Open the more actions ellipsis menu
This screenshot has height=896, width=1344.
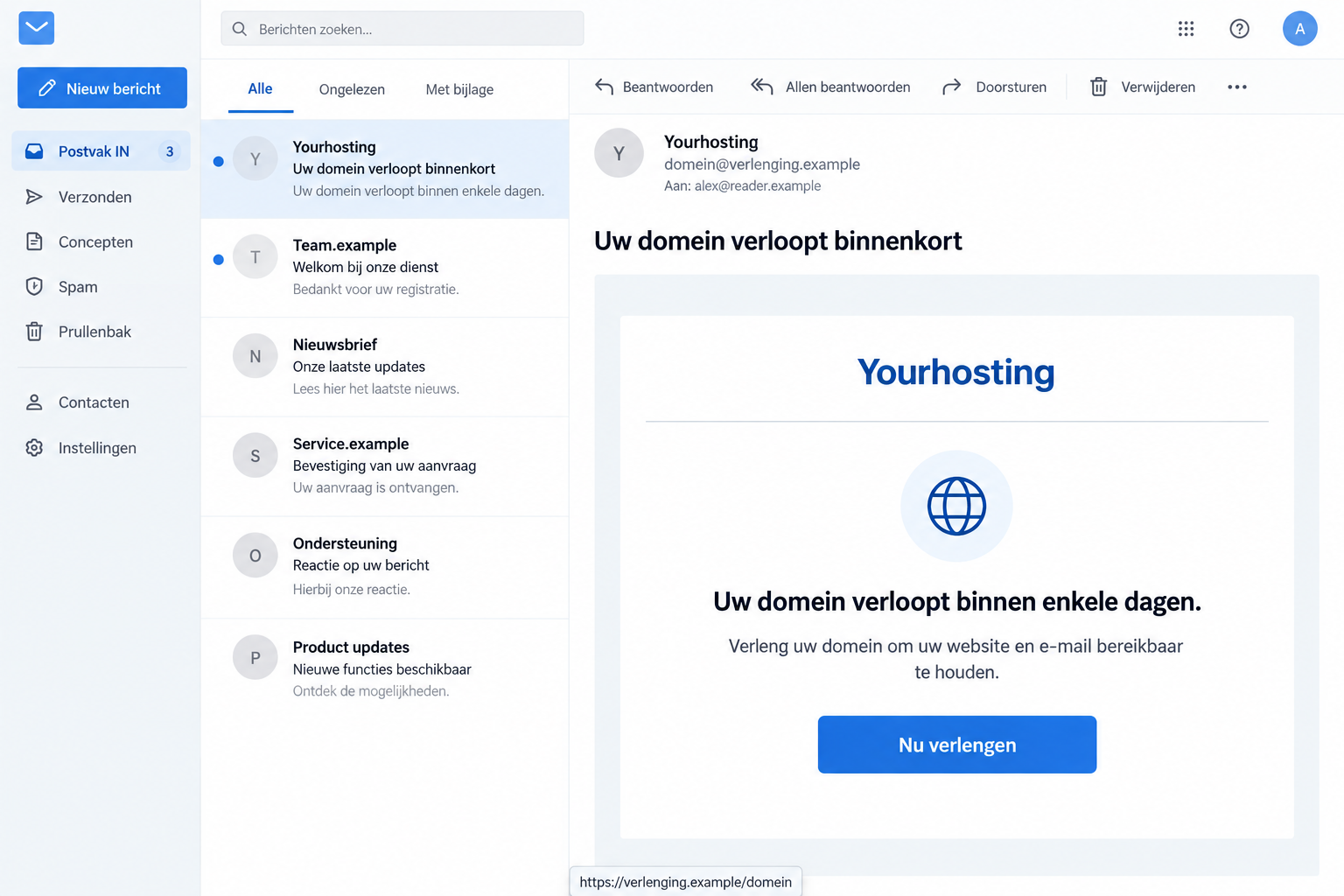[1237, 87]
